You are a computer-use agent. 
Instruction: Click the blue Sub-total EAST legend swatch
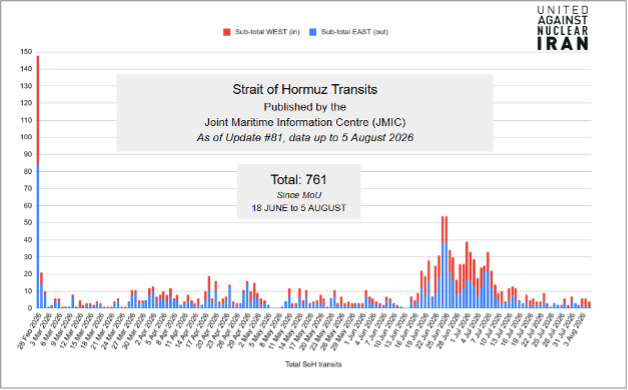313,32
